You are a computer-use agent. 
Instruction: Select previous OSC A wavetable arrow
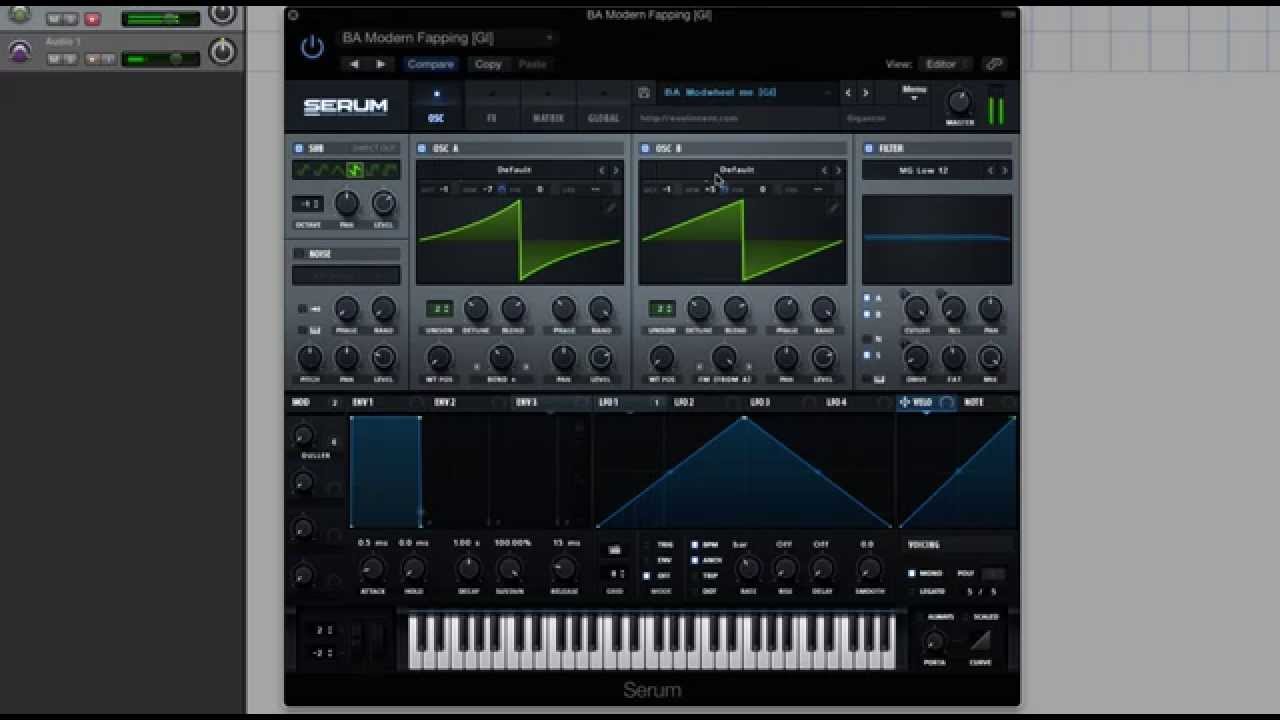pyautogui.click(x=601, y=170)
